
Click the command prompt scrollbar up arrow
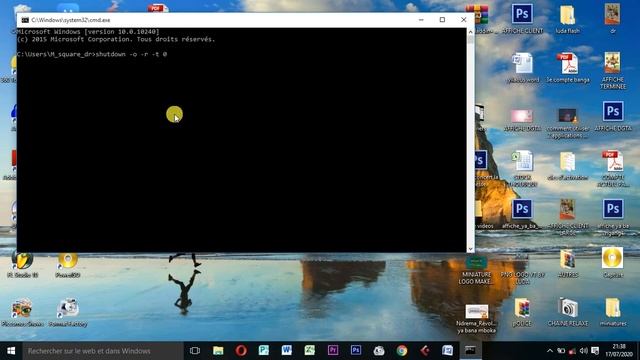(x=471, y=32)
